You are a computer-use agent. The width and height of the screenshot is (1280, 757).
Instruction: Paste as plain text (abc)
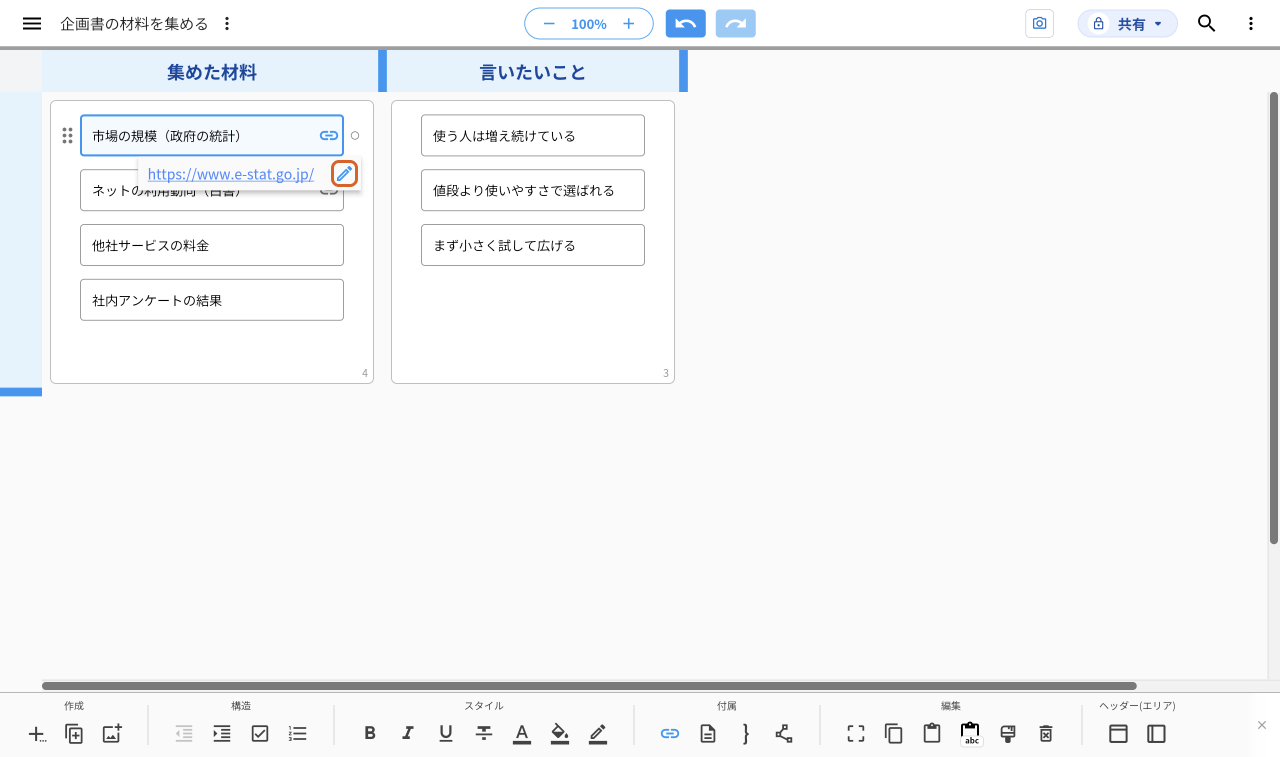[970, 734]
